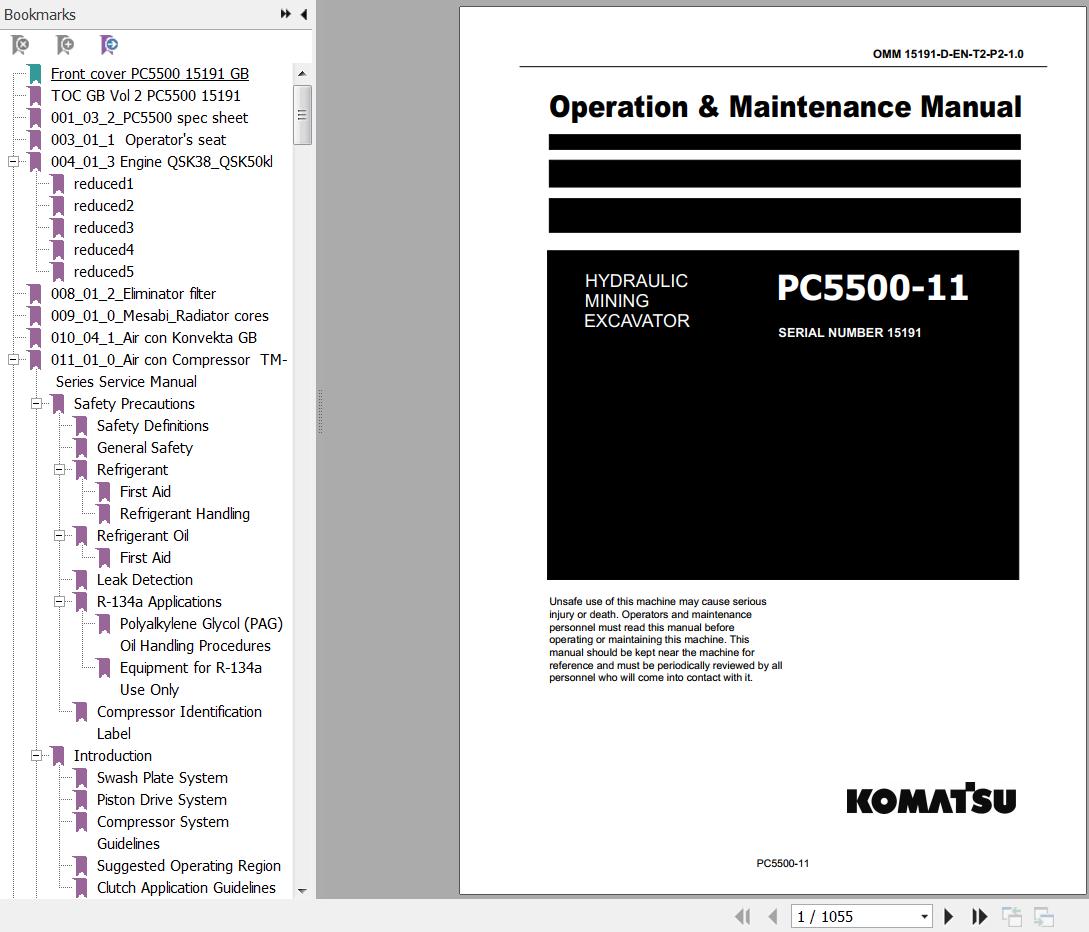Click the Operation & Maintenance Manual cover page
The height and width of the screenshot is (932, 1089).
tap(772, 450)
